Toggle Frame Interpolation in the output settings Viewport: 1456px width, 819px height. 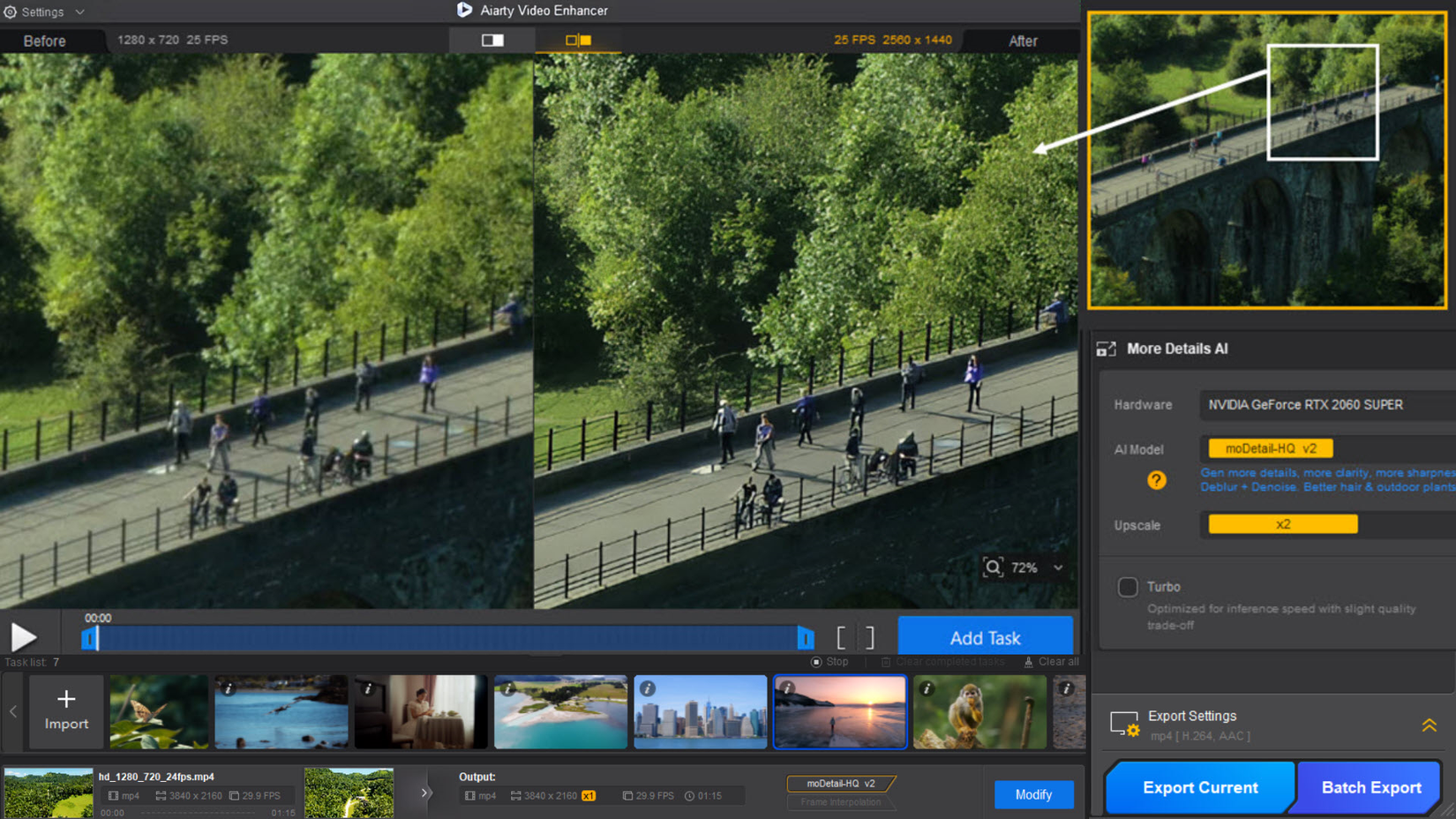pyautogui.click(x=840, y=802)
